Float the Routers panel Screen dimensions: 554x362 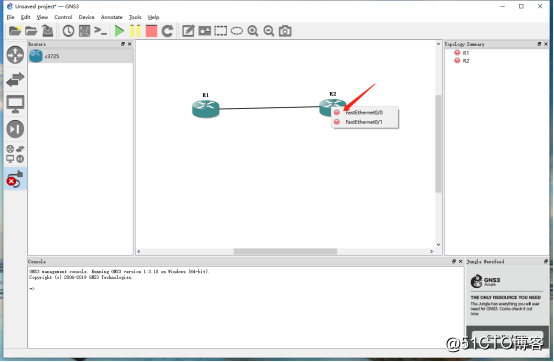coord(123,44)
